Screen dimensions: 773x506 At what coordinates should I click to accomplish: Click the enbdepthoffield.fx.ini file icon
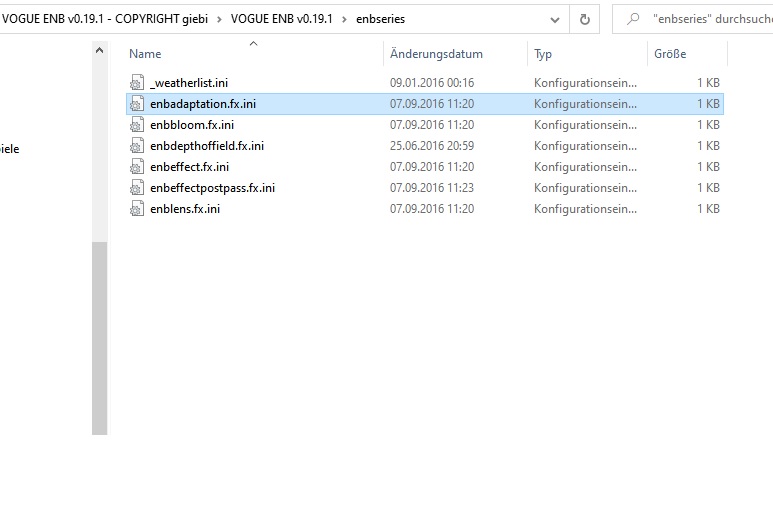tap(137, 146)
